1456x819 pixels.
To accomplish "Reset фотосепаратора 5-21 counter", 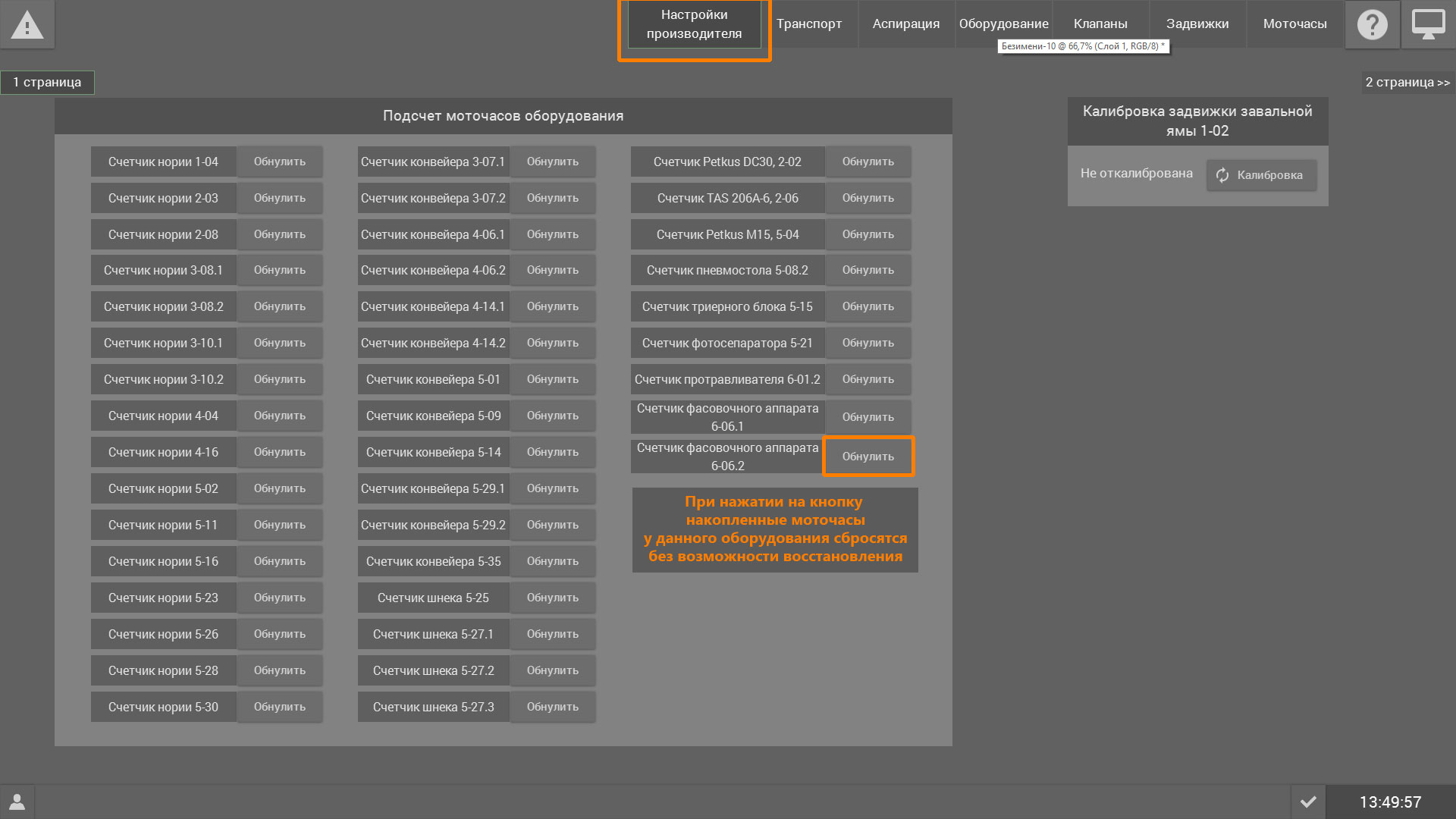I will coord(868,343).
